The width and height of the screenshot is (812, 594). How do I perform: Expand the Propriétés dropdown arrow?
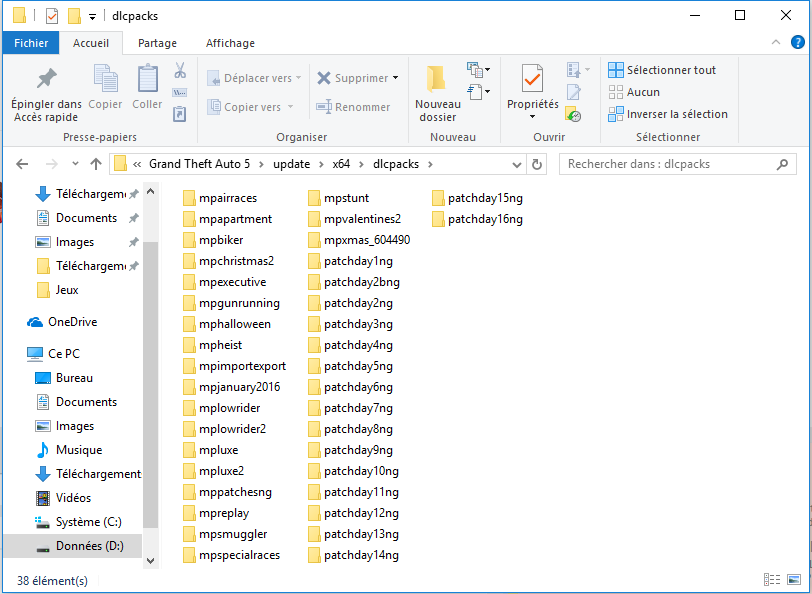click(532, 117)
